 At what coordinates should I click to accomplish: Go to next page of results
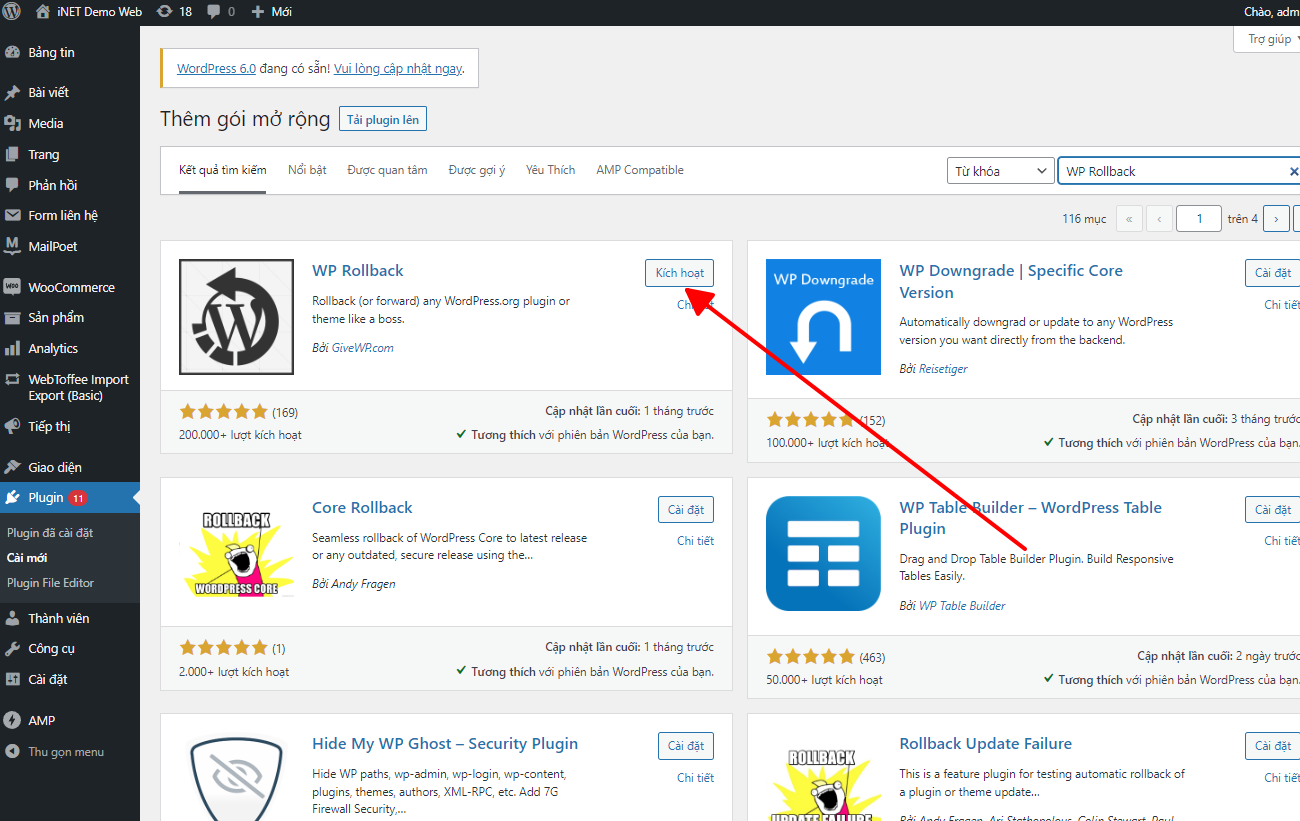click(1276, 219)
